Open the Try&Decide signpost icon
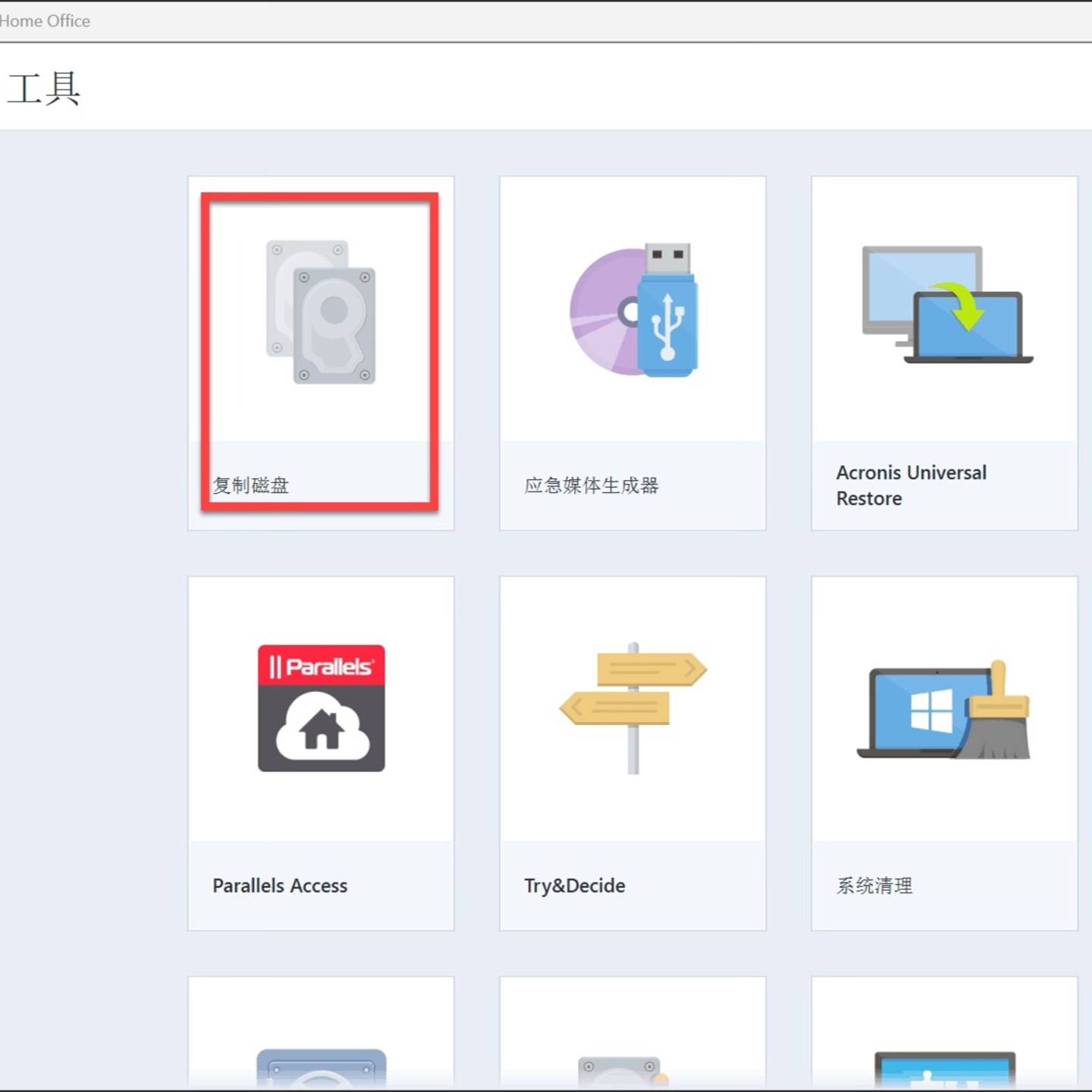1092x1092 pixels. pos(633,708)
